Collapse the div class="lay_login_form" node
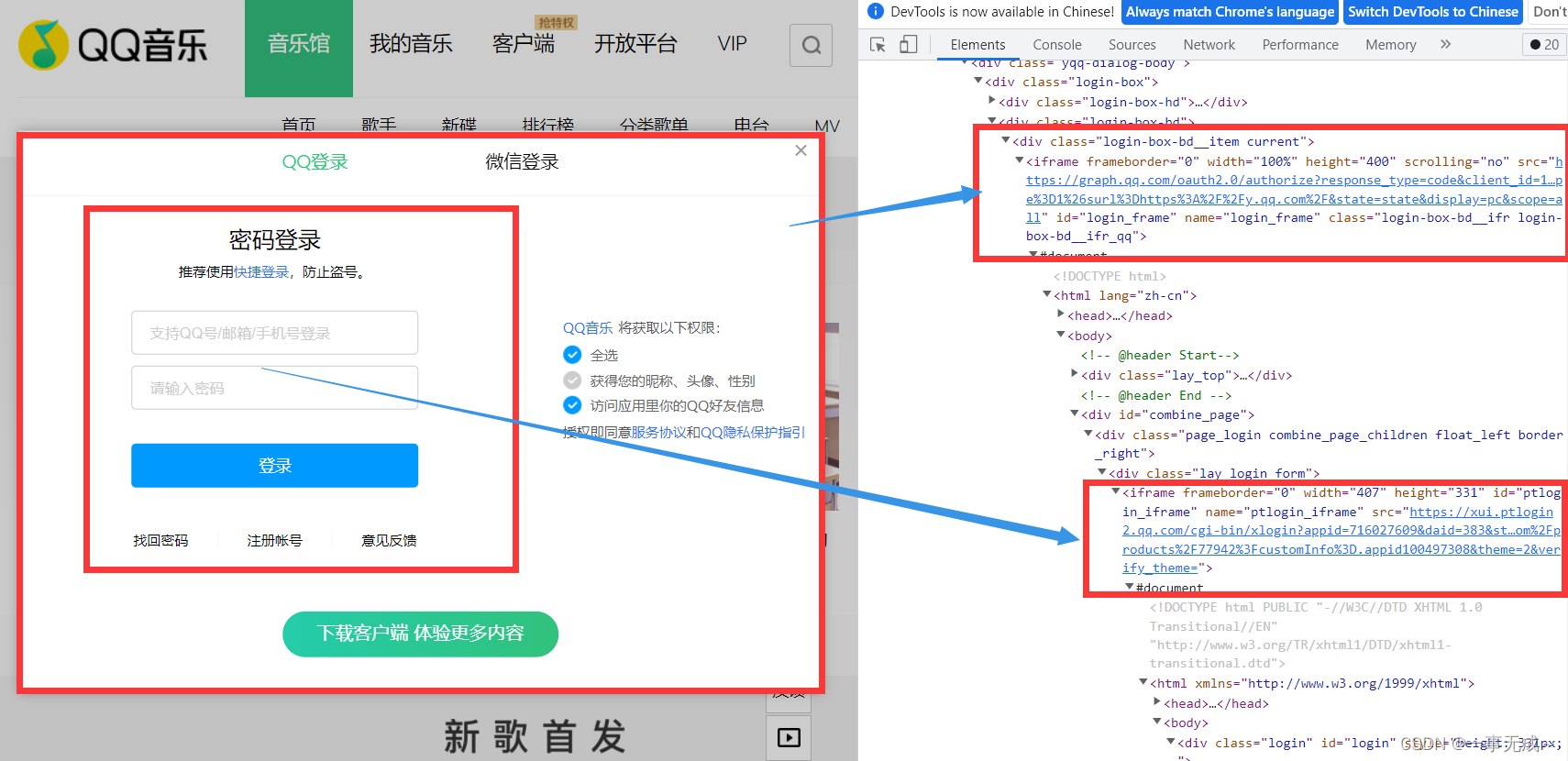The height and width of the screenshot is (761, 1568). 1101,473
